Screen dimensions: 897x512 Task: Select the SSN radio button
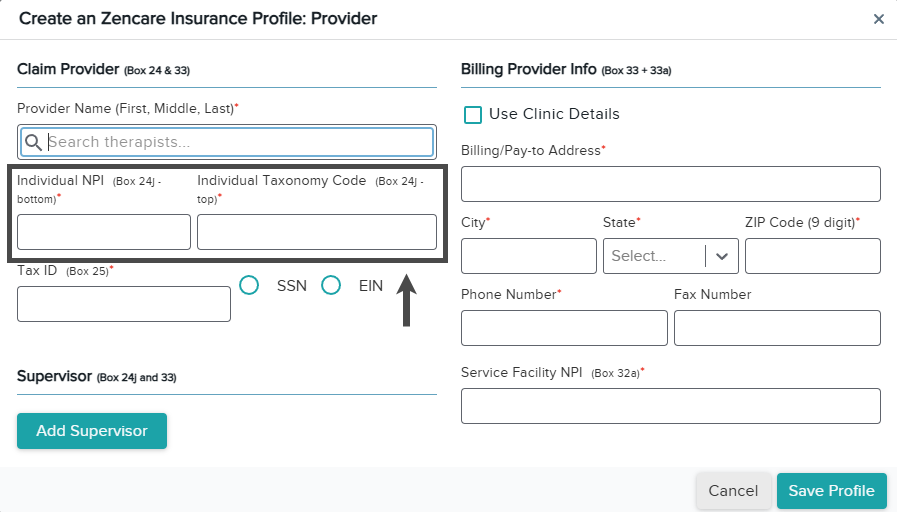(x=249, y=285)
